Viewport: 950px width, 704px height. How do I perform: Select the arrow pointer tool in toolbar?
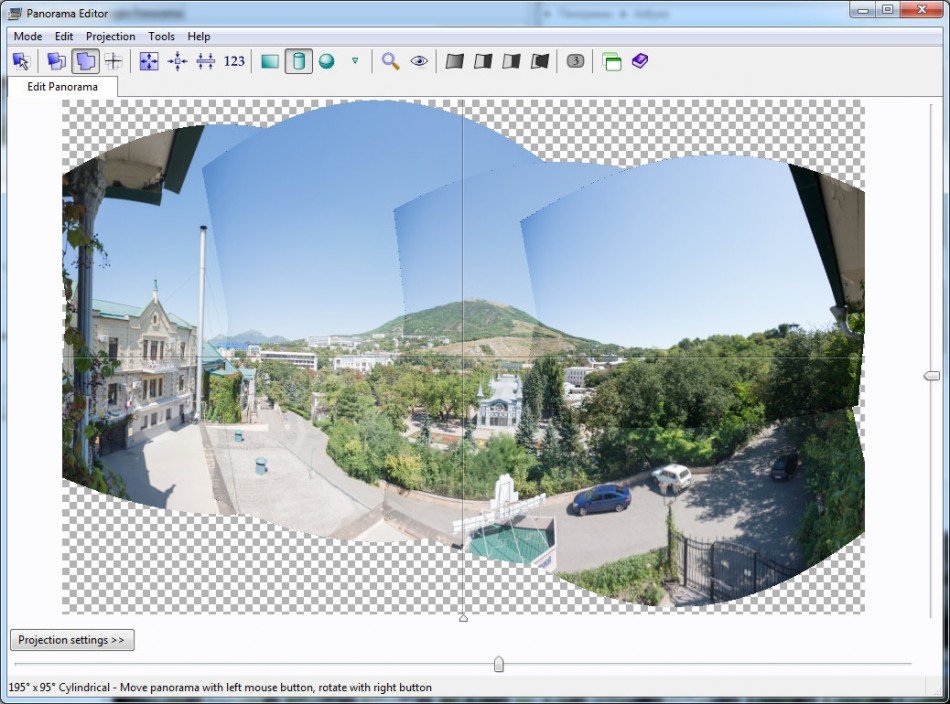21,61
